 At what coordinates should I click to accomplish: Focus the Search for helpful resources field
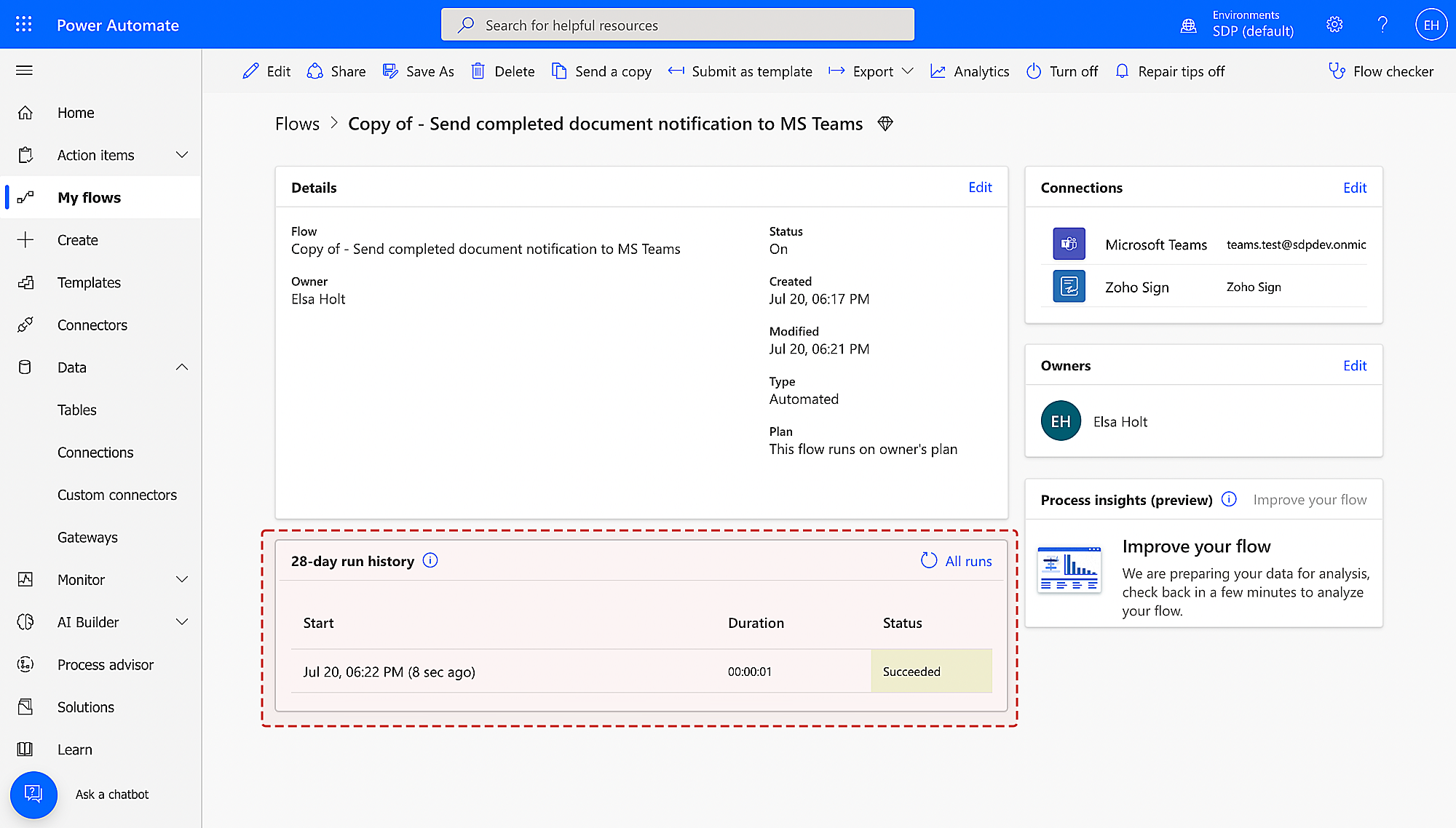point(678,25)
